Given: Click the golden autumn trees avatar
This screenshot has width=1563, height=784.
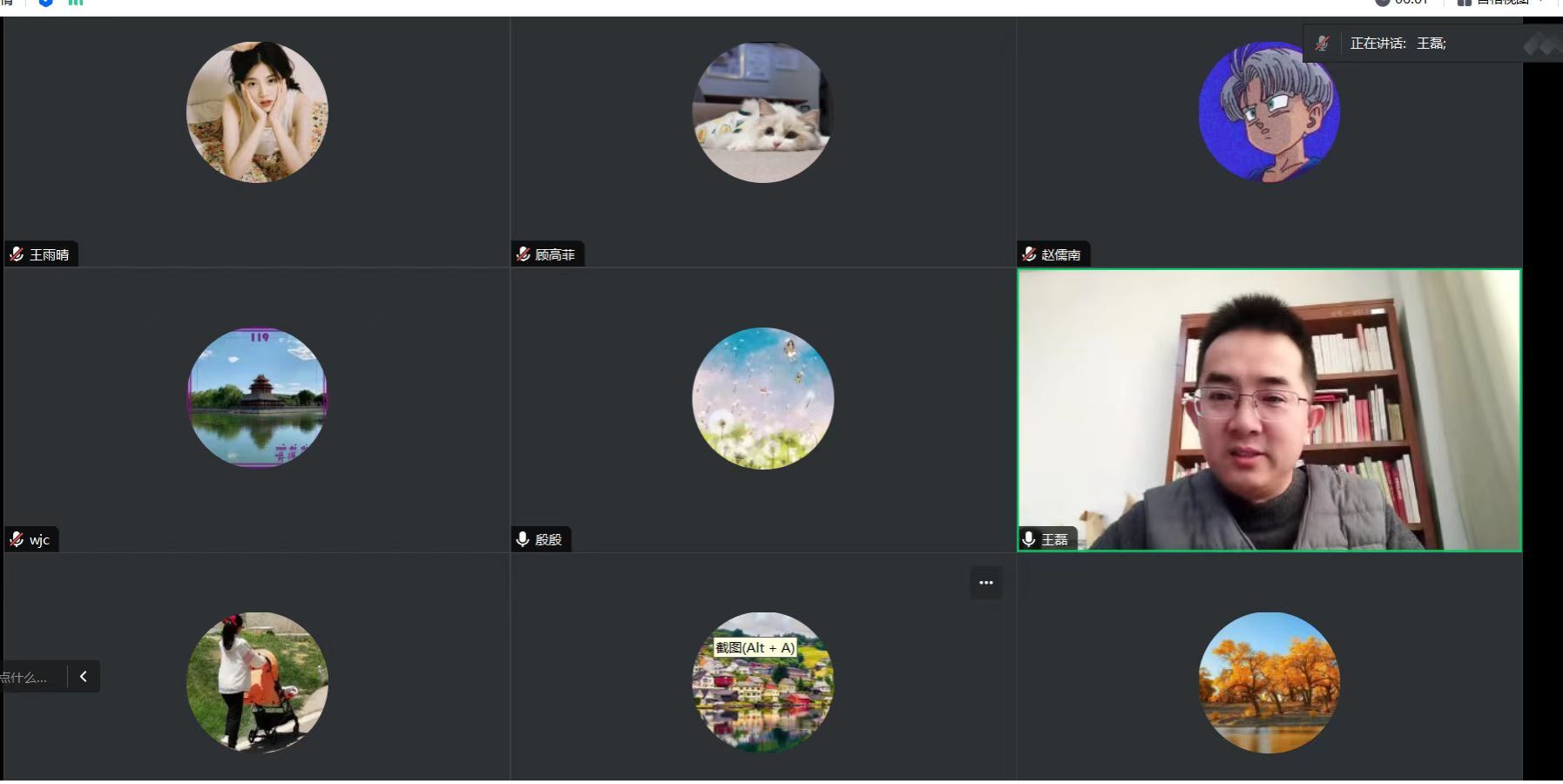Looking at the screenshot, I should coord(1269,682).
